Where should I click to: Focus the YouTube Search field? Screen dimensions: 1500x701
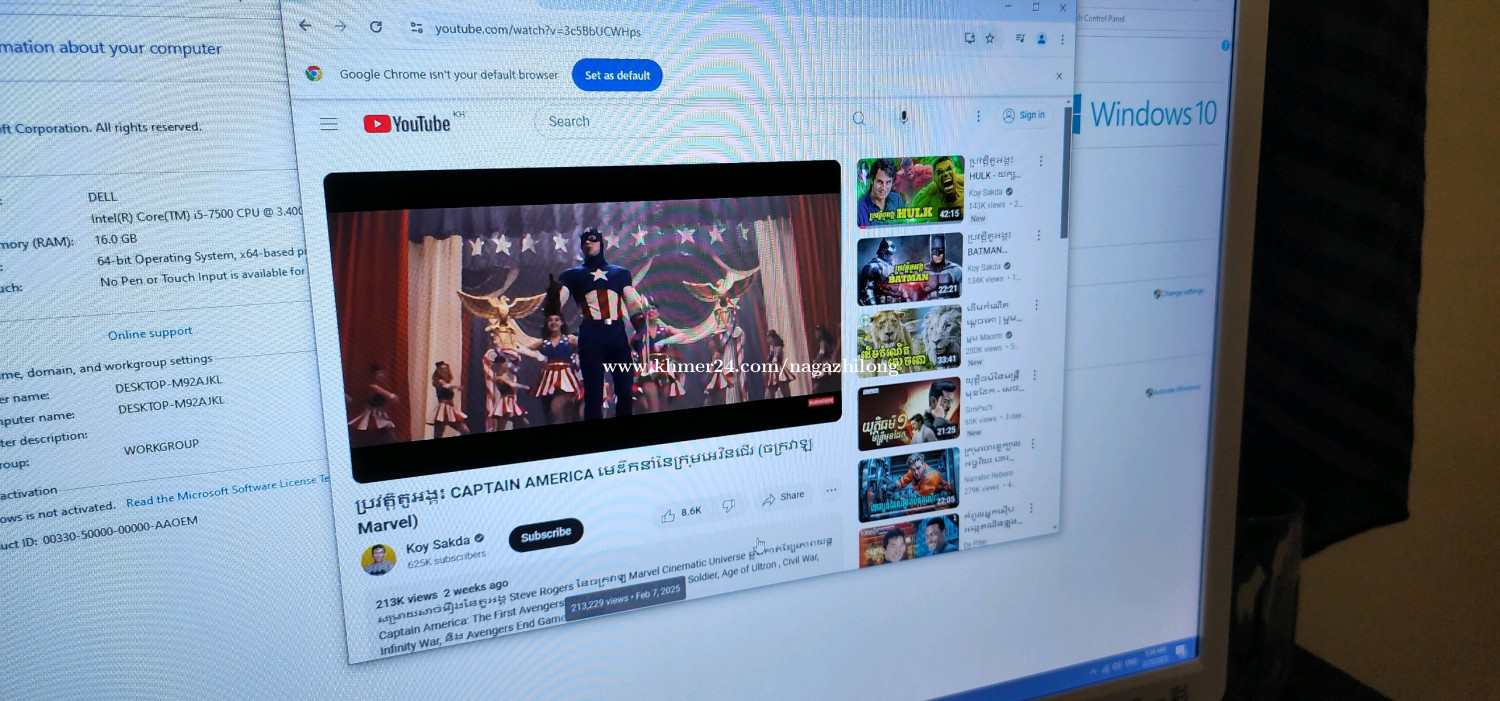click(690, 121)
